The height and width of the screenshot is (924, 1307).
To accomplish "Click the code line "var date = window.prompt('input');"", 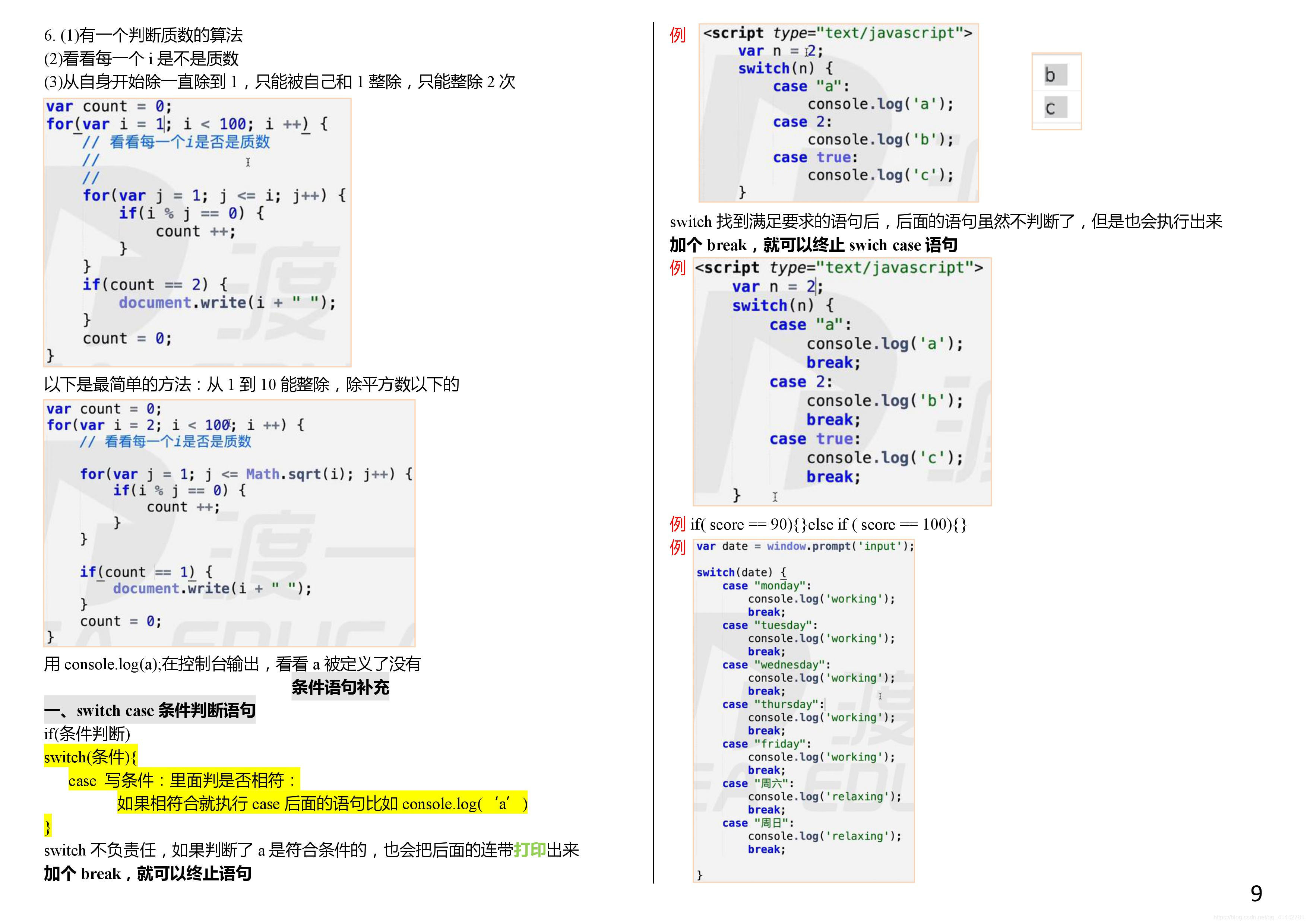I will (x=805, y=547).
